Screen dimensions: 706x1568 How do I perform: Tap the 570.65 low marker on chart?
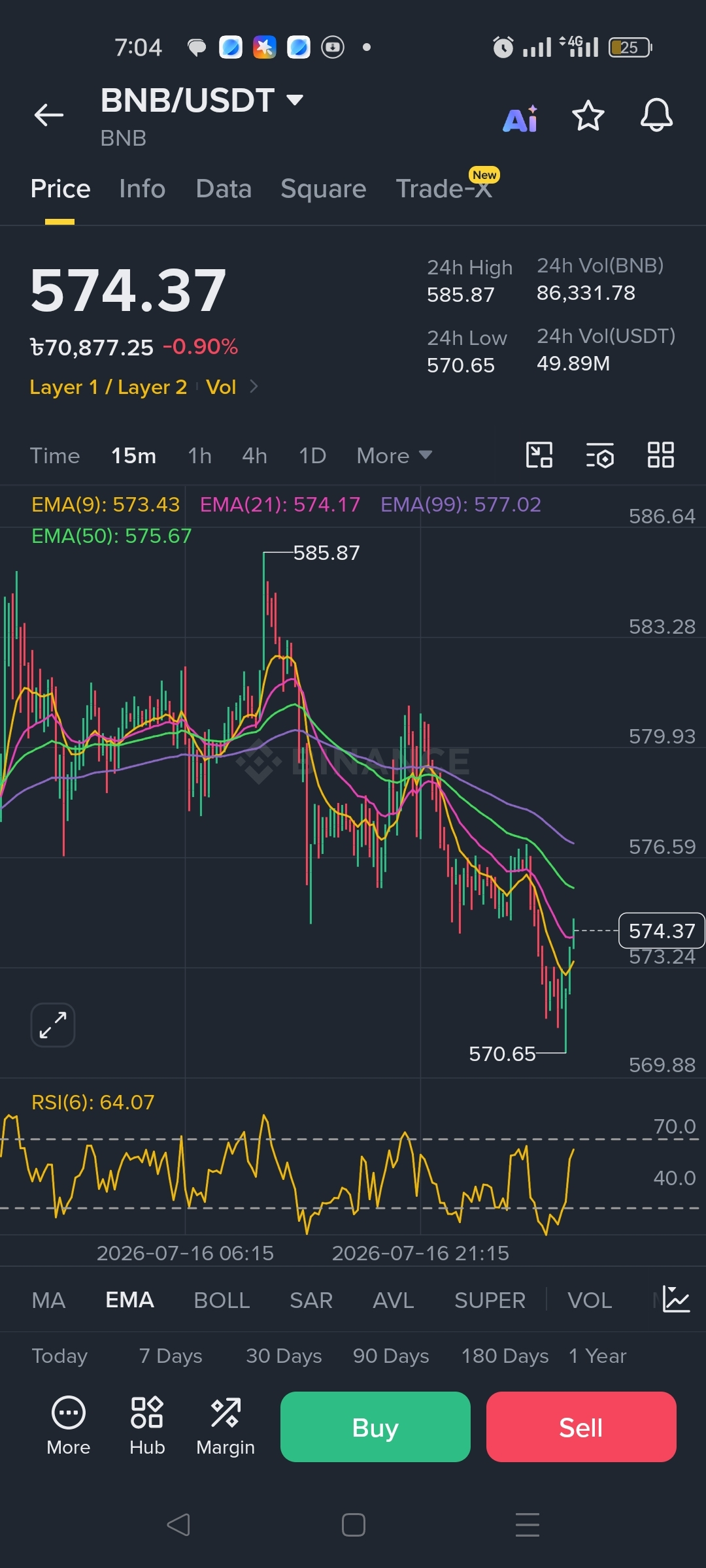pos(502,1054)
